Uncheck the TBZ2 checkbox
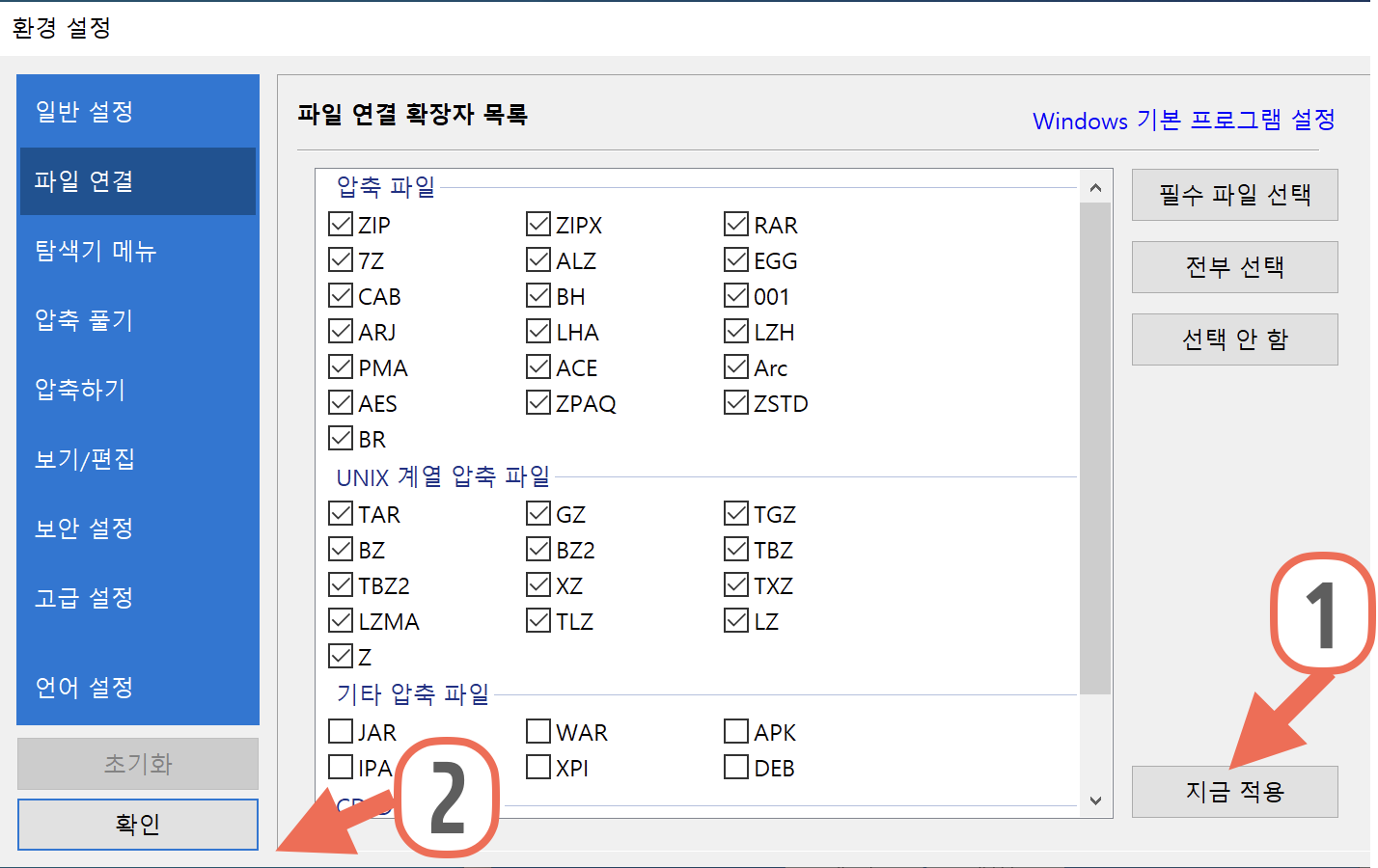This screenshot has width=1378, height=868. (341, 585)
